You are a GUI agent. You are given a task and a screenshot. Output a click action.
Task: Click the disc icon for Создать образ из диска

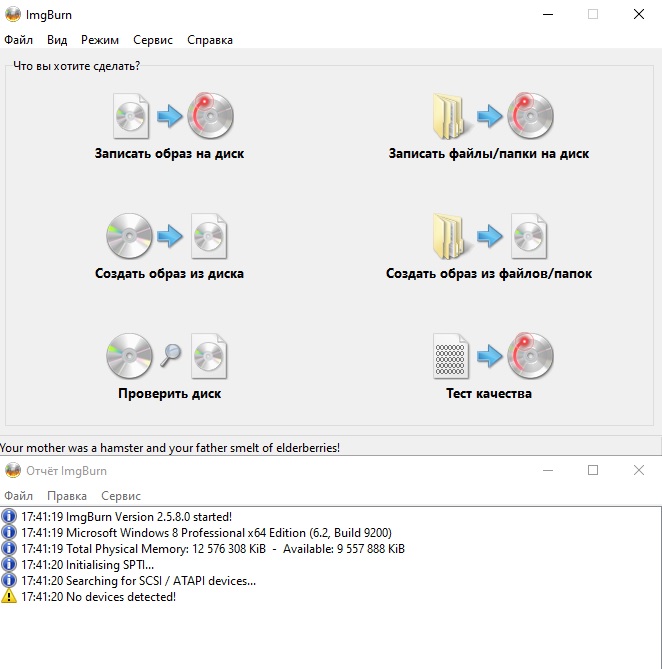[x=129, y=236]
